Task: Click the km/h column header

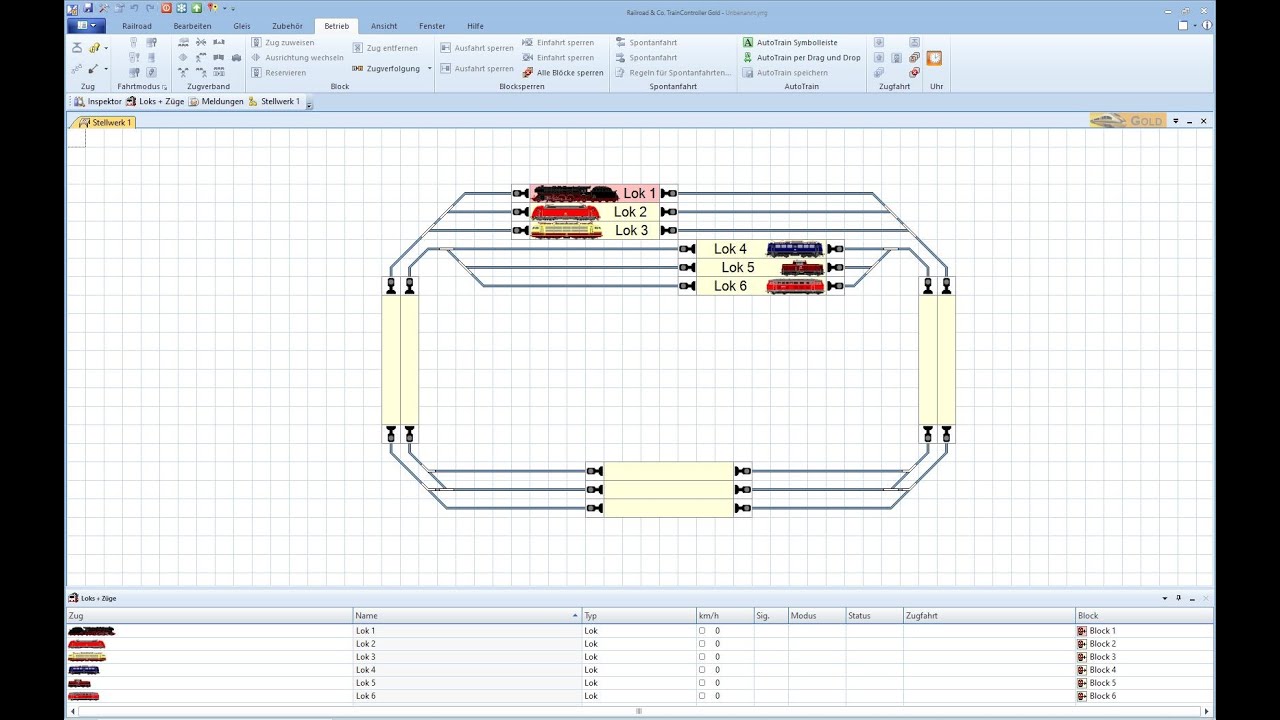Action: point(724,616)
